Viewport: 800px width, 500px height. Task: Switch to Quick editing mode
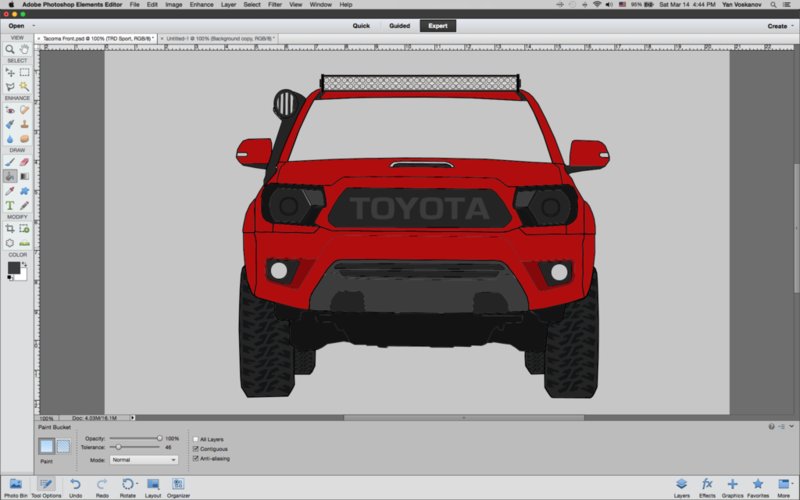click(361, 26)
